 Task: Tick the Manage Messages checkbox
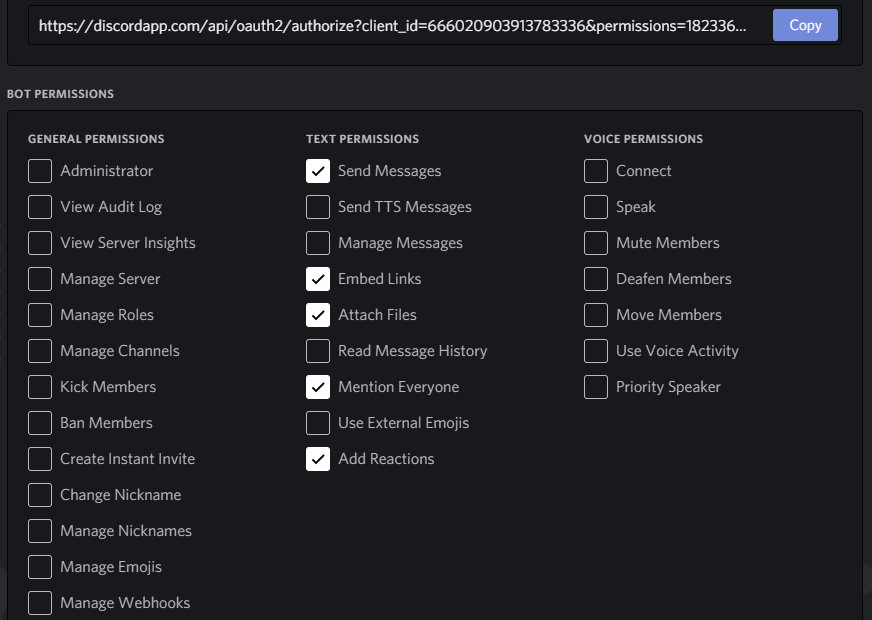(318, 243)
